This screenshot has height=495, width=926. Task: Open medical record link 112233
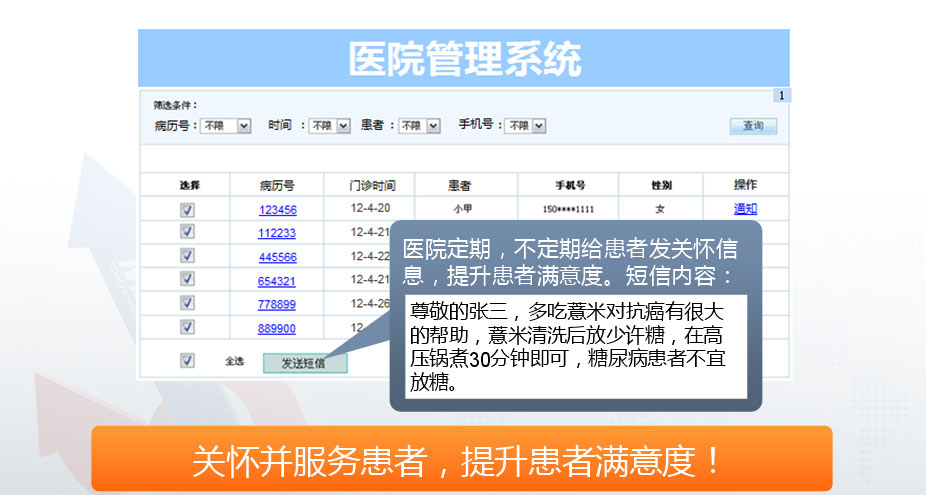tap(277, 233)
